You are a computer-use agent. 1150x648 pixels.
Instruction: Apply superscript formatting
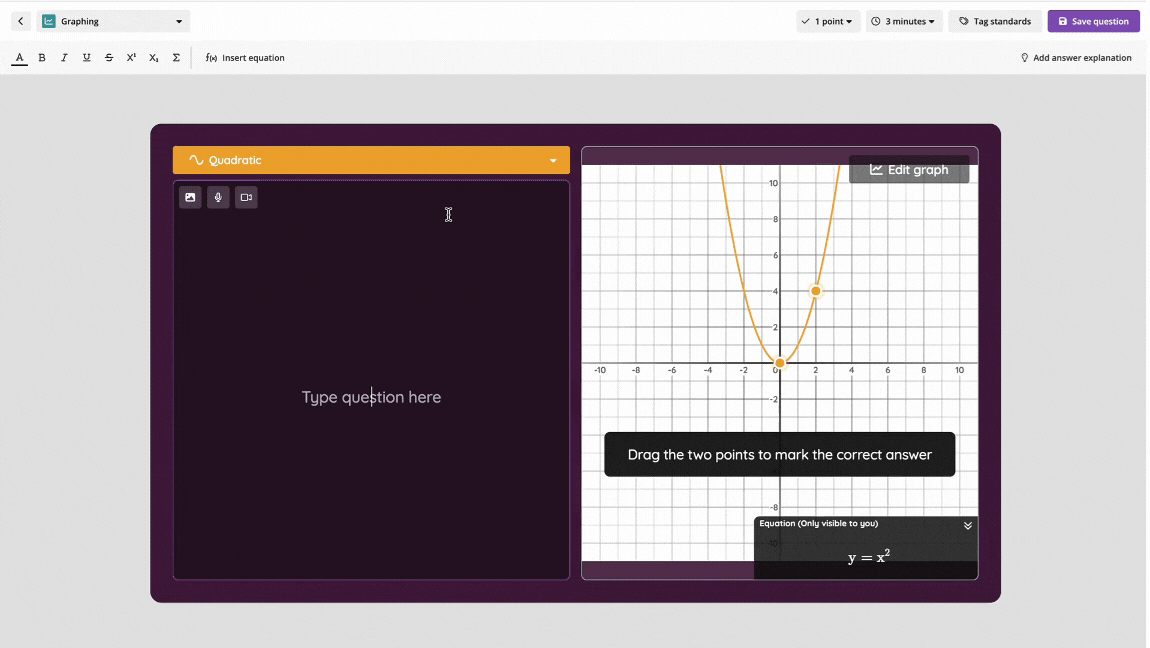tap(131, 58)
